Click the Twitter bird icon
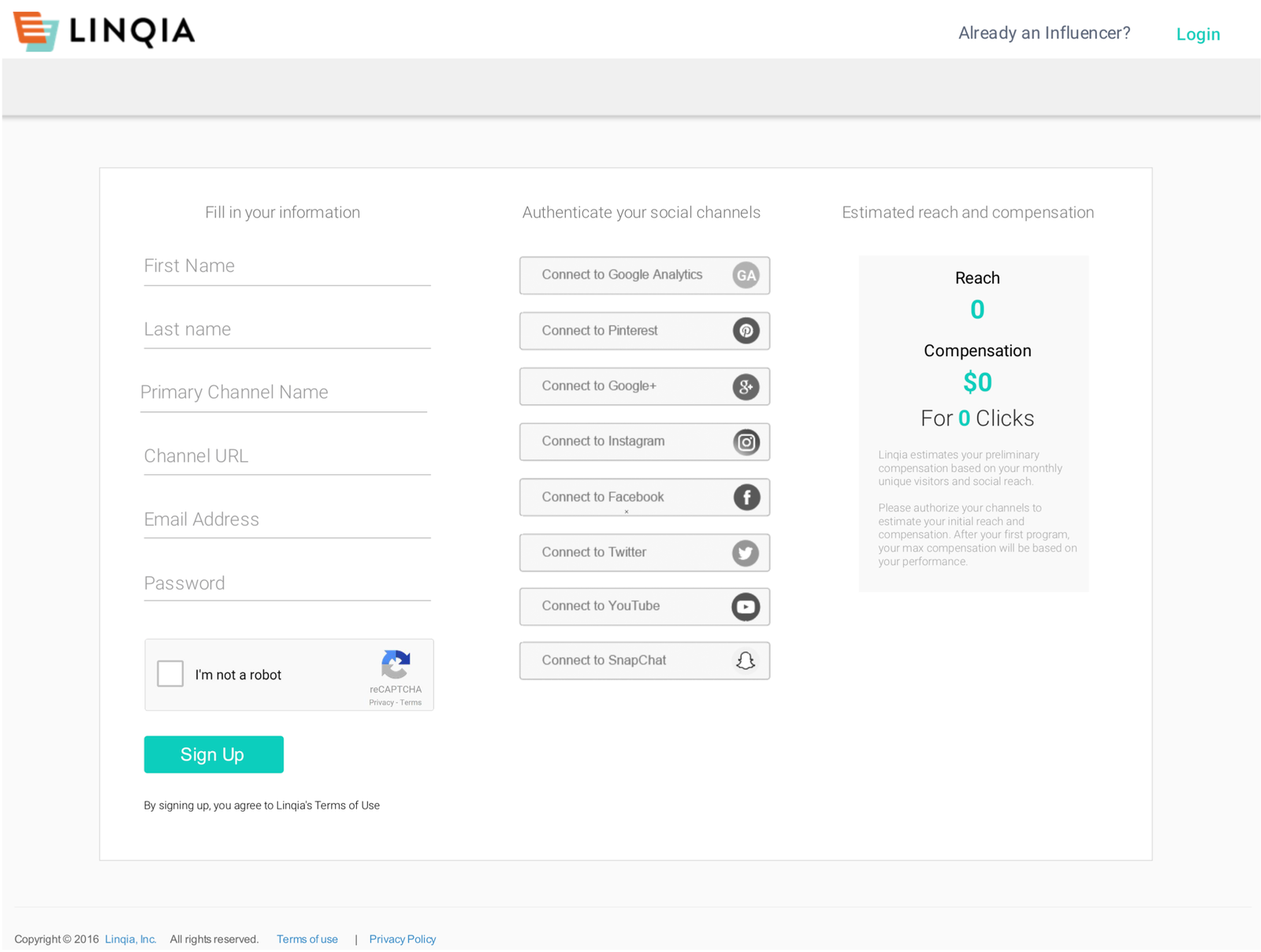The image size is (1261, 952). pos(746,552)
